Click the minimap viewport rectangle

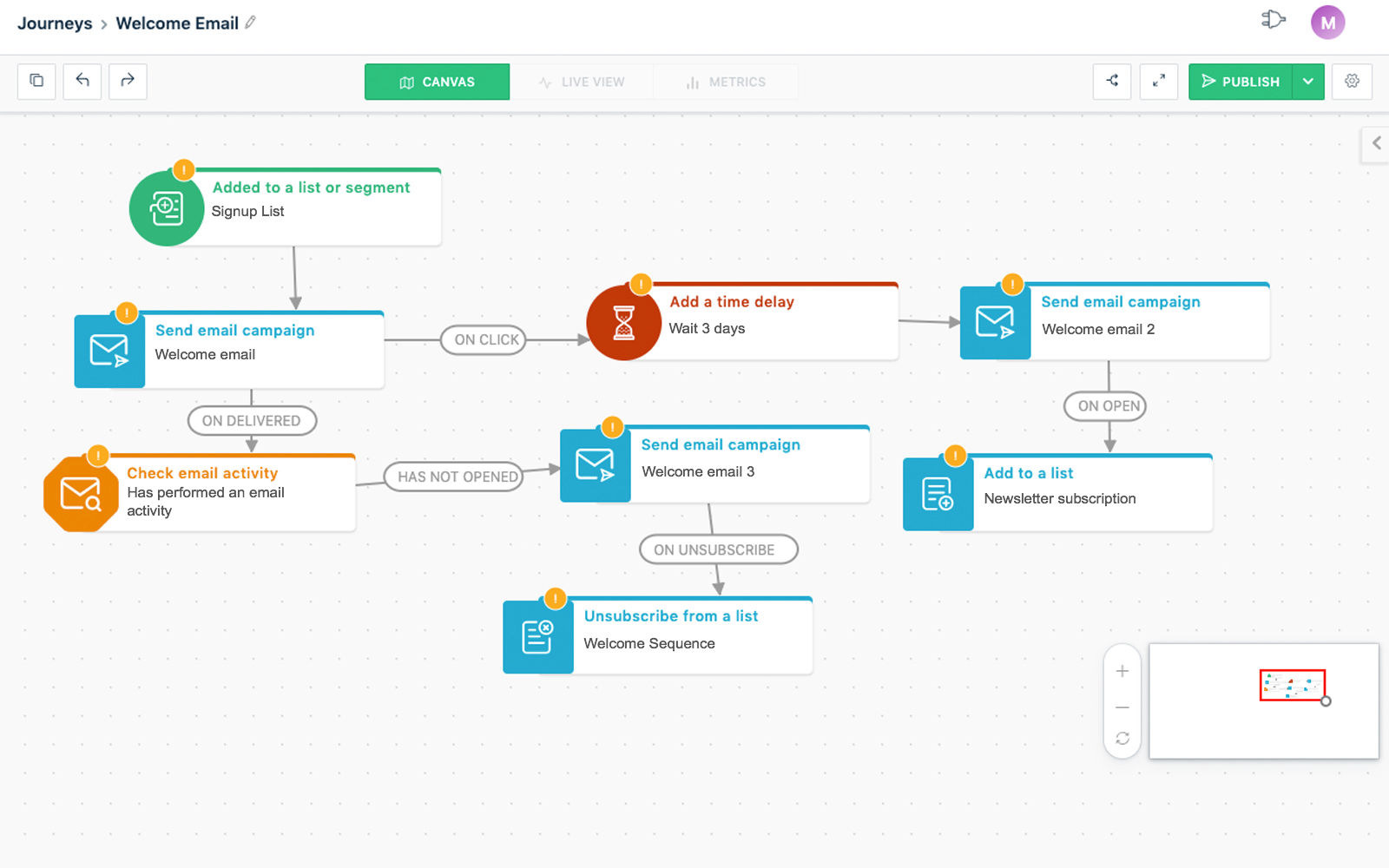click(x=1293, y=685)
